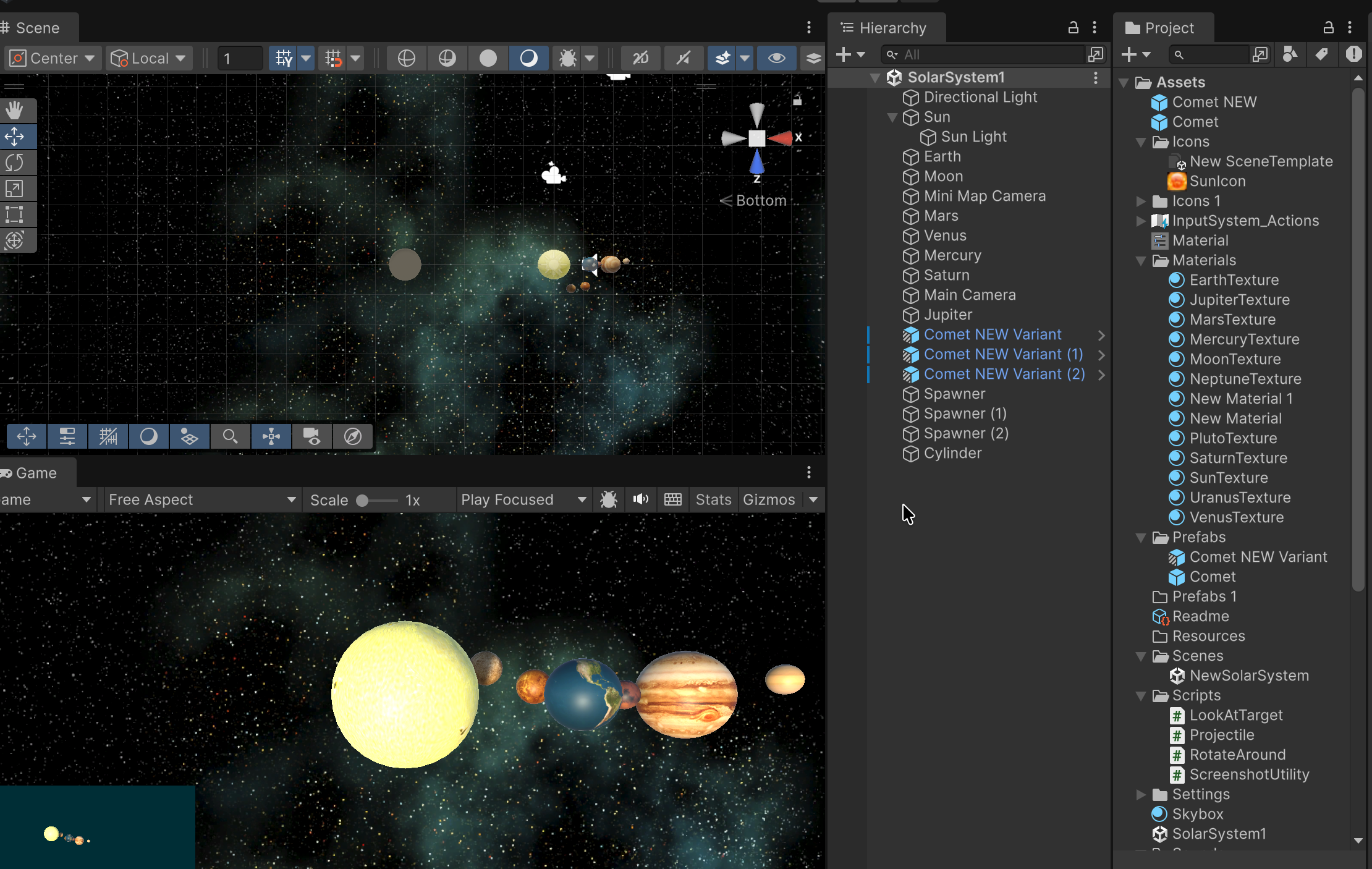This screenshot has height=869, width=1372.
Task: Select the Scale tool
Action: [x=15, y=189]
